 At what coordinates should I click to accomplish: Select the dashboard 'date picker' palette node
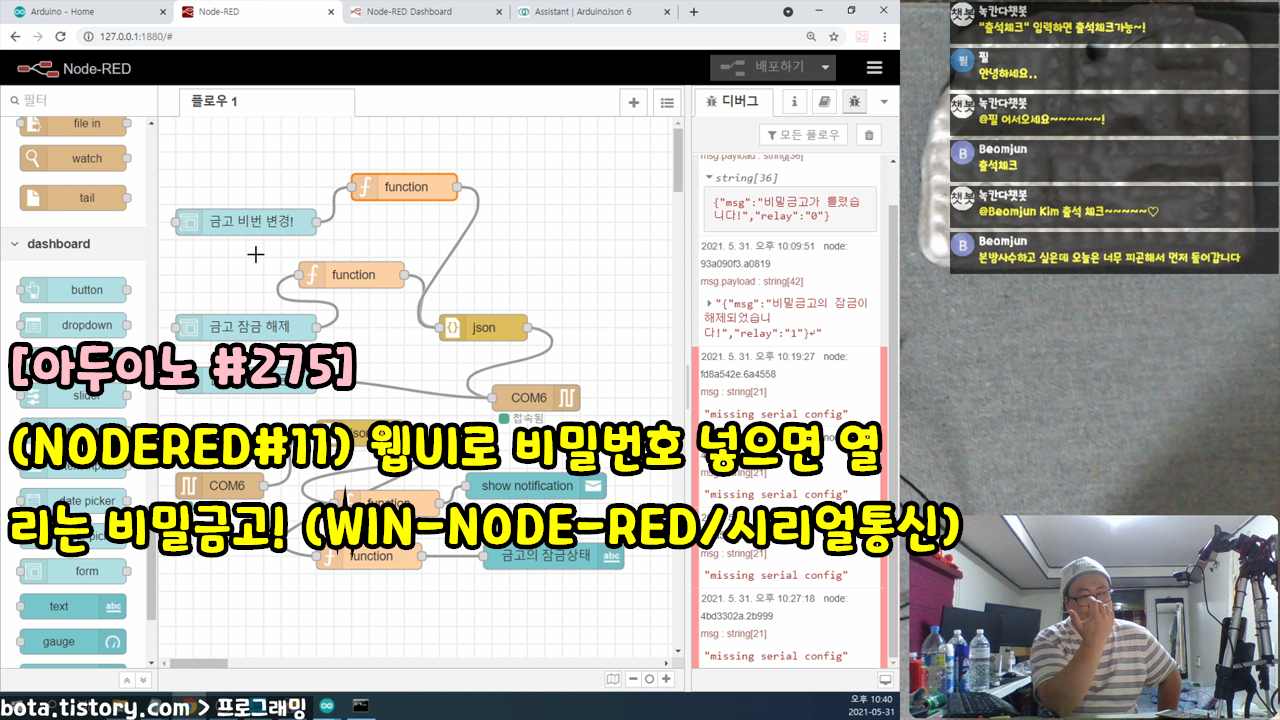click(x=74, y=501)
